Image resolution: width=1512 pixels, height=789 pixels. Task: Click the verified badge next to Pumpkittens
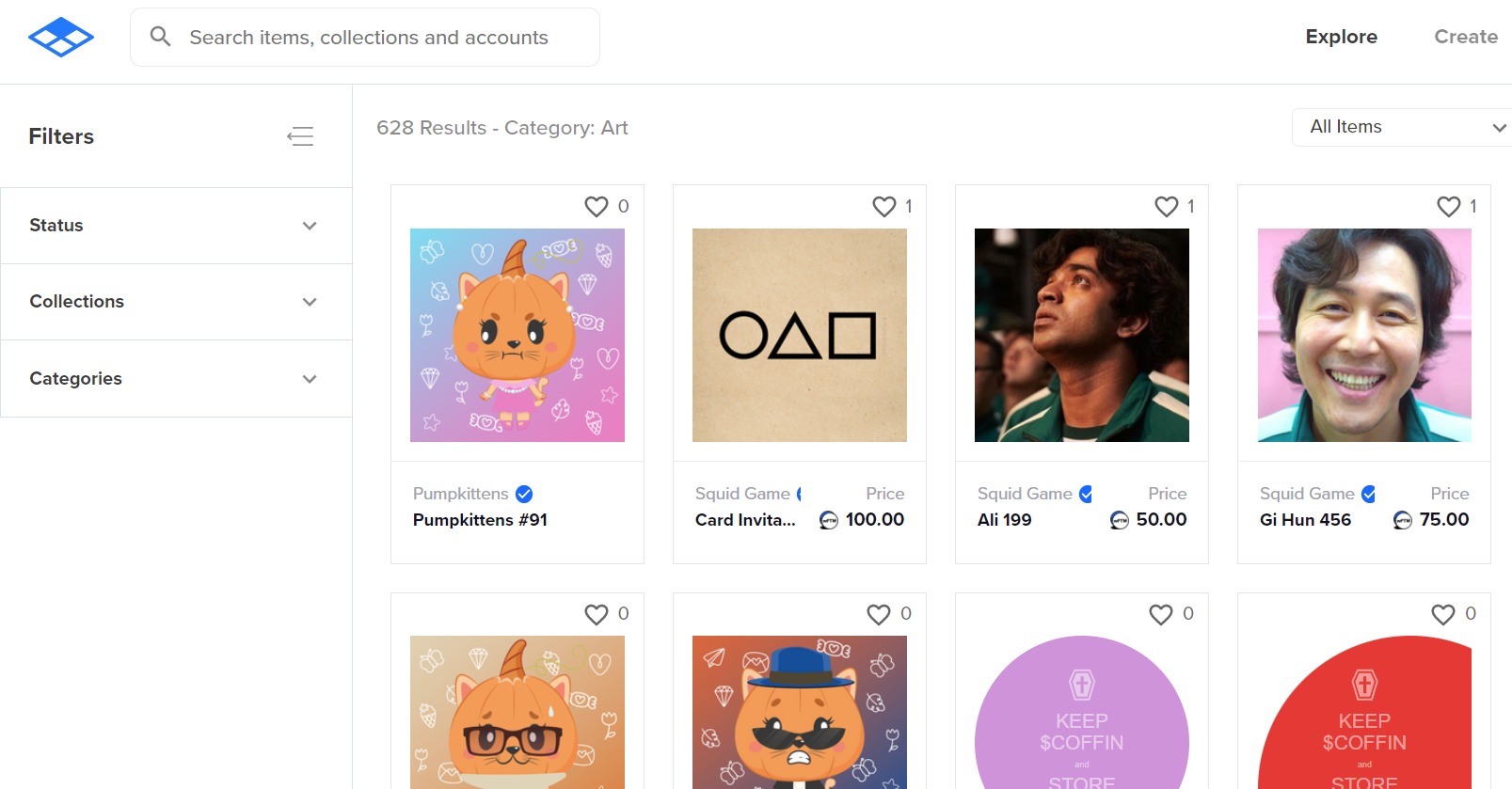524,494
